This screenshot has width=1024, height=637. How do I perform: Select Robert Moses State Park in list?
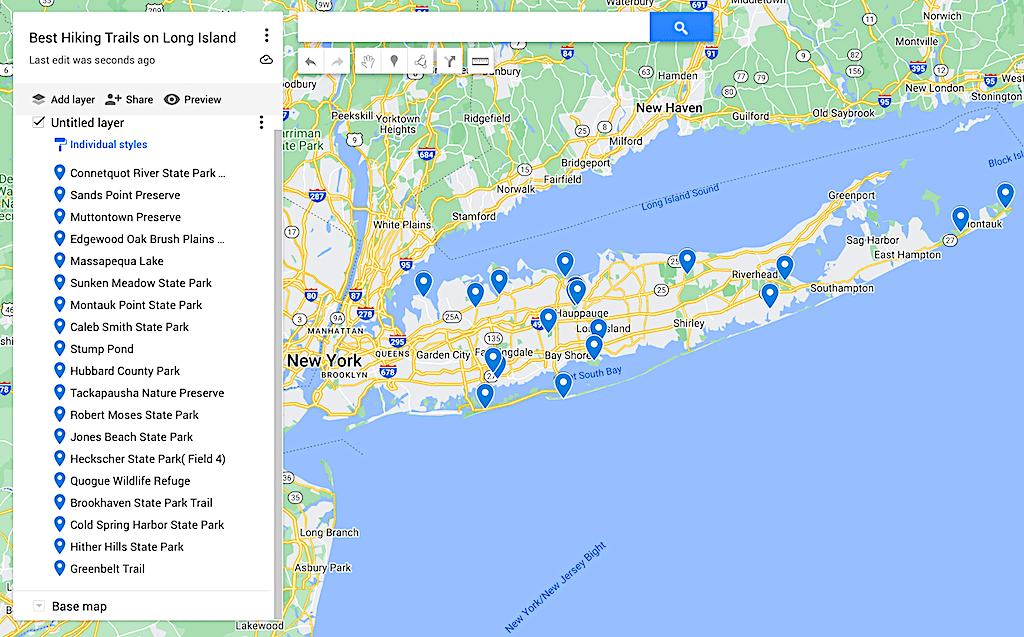click(135, 415)
